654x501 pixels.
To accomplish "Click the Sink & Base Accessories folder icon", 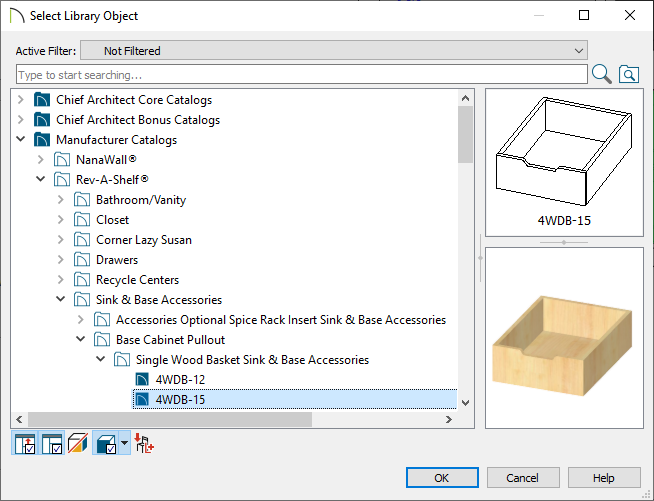I will point(82,300).
